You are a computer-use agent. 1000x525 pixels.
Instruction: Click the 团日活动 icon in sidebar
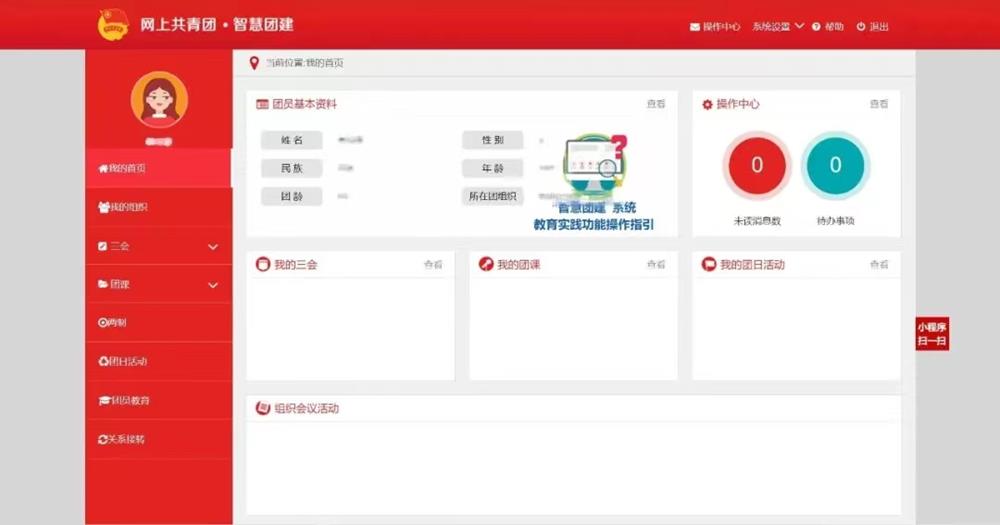pyautogui.click(x=102, y=361)
